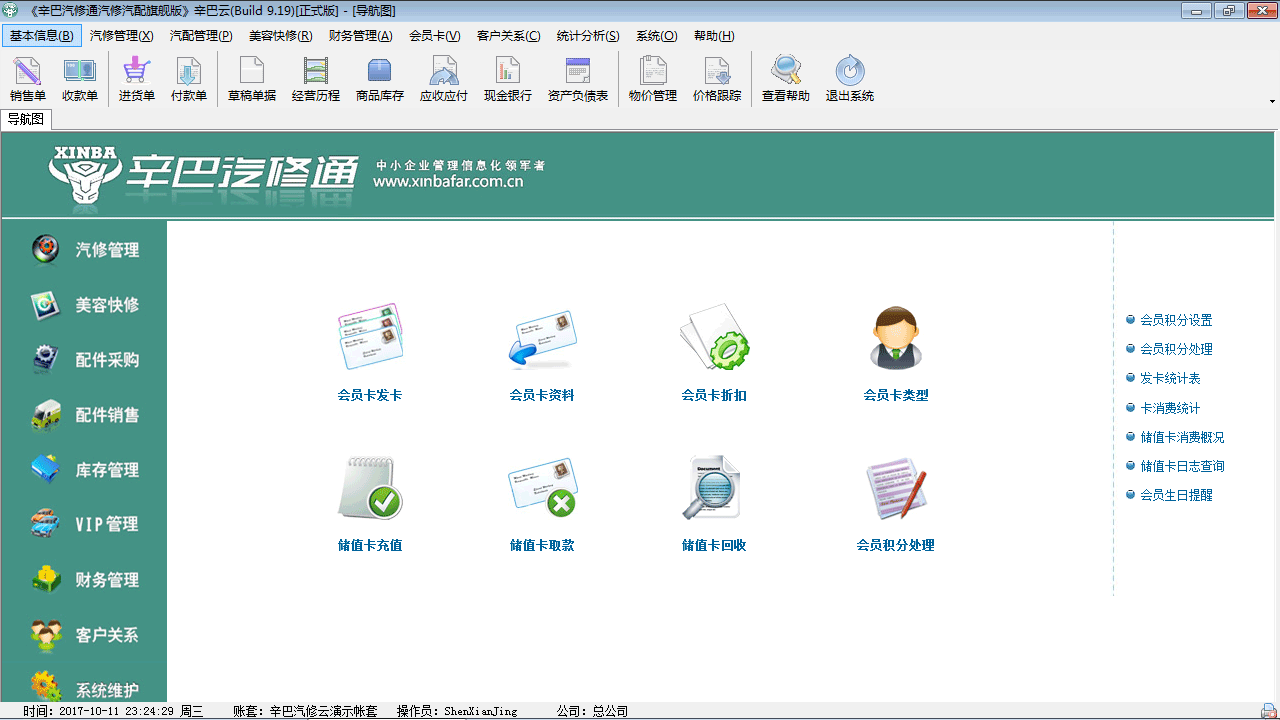Open 草稿单据 draft documents icon
This screenshot has height=720, width=1280.
(252, 79)
